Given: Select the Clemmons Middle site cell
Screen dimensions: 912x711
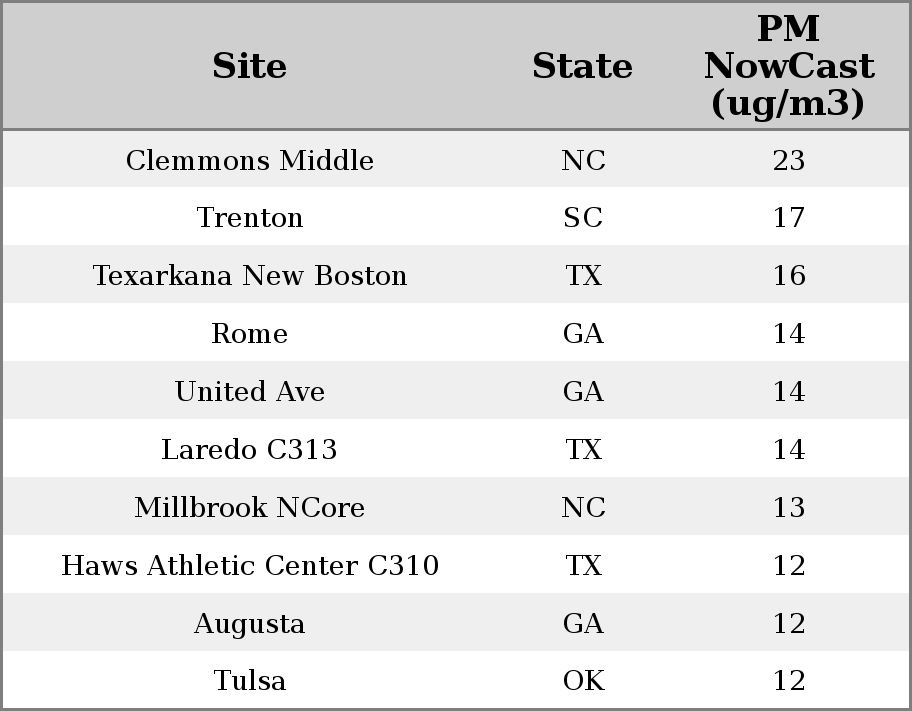Looking at the screenshot, I should [x=250, y=160].
